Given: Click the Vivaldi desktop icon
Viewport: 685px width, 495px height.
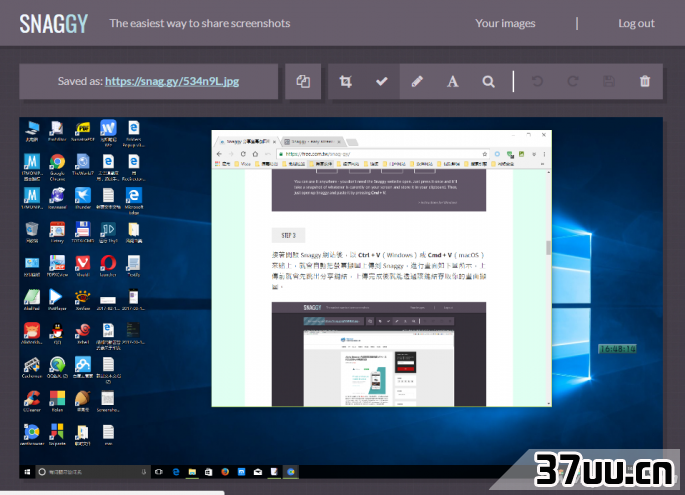Looking at the screenshot, I should pos(83,266).
